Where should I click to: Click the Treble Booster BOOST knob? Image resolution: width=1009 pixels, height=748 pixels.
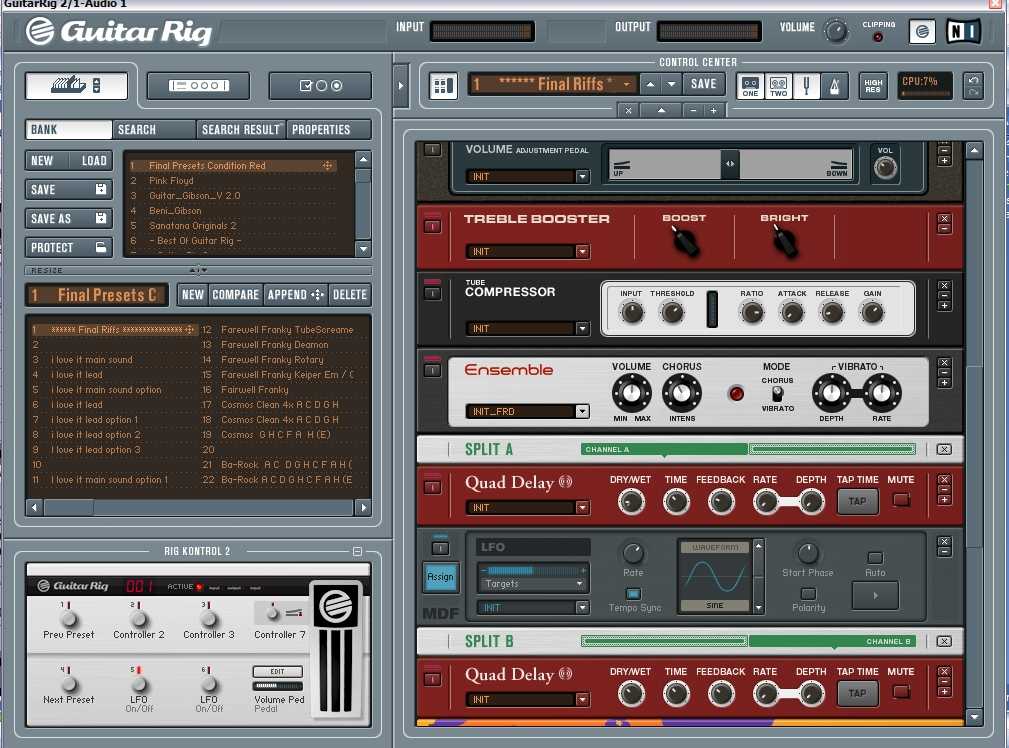(685, 241)
